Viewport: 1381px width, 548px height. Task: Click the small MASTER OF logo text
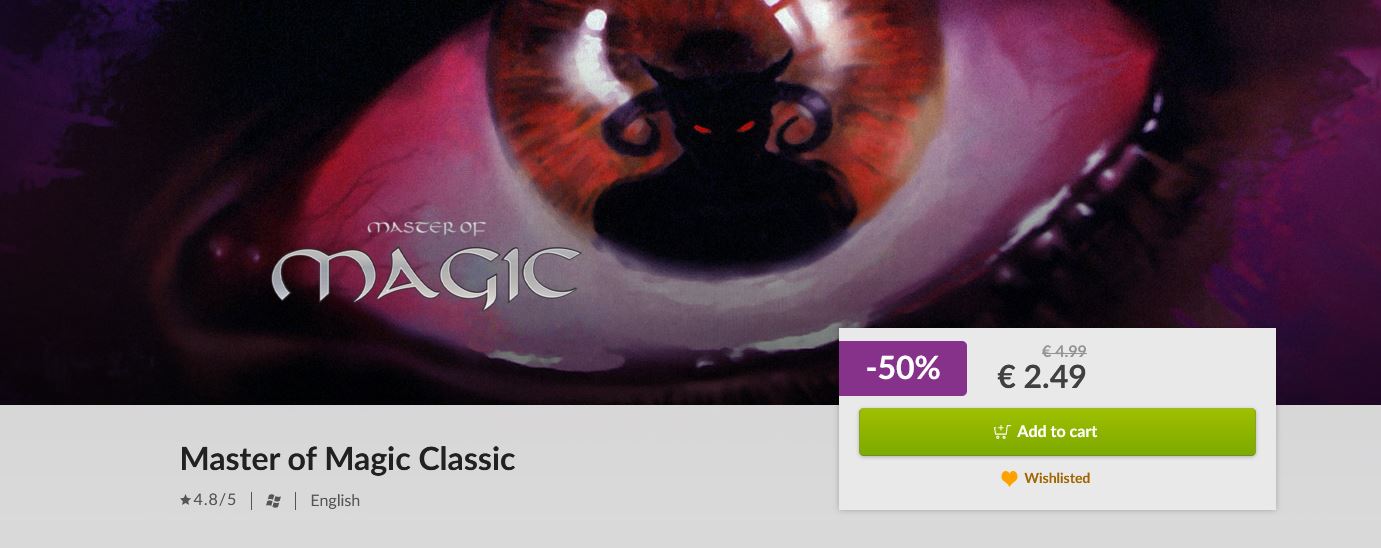[x=425, y=228]
